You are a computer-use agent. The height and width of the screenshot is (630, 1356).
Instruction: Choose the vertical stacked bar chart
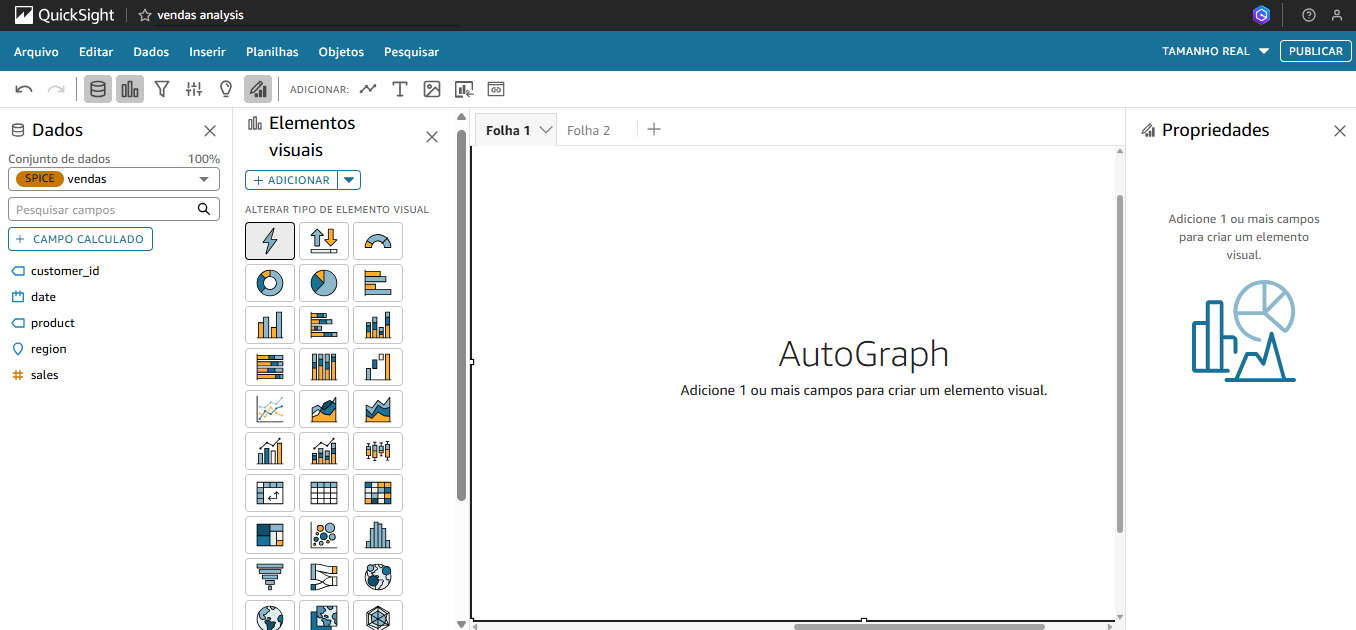378,325
